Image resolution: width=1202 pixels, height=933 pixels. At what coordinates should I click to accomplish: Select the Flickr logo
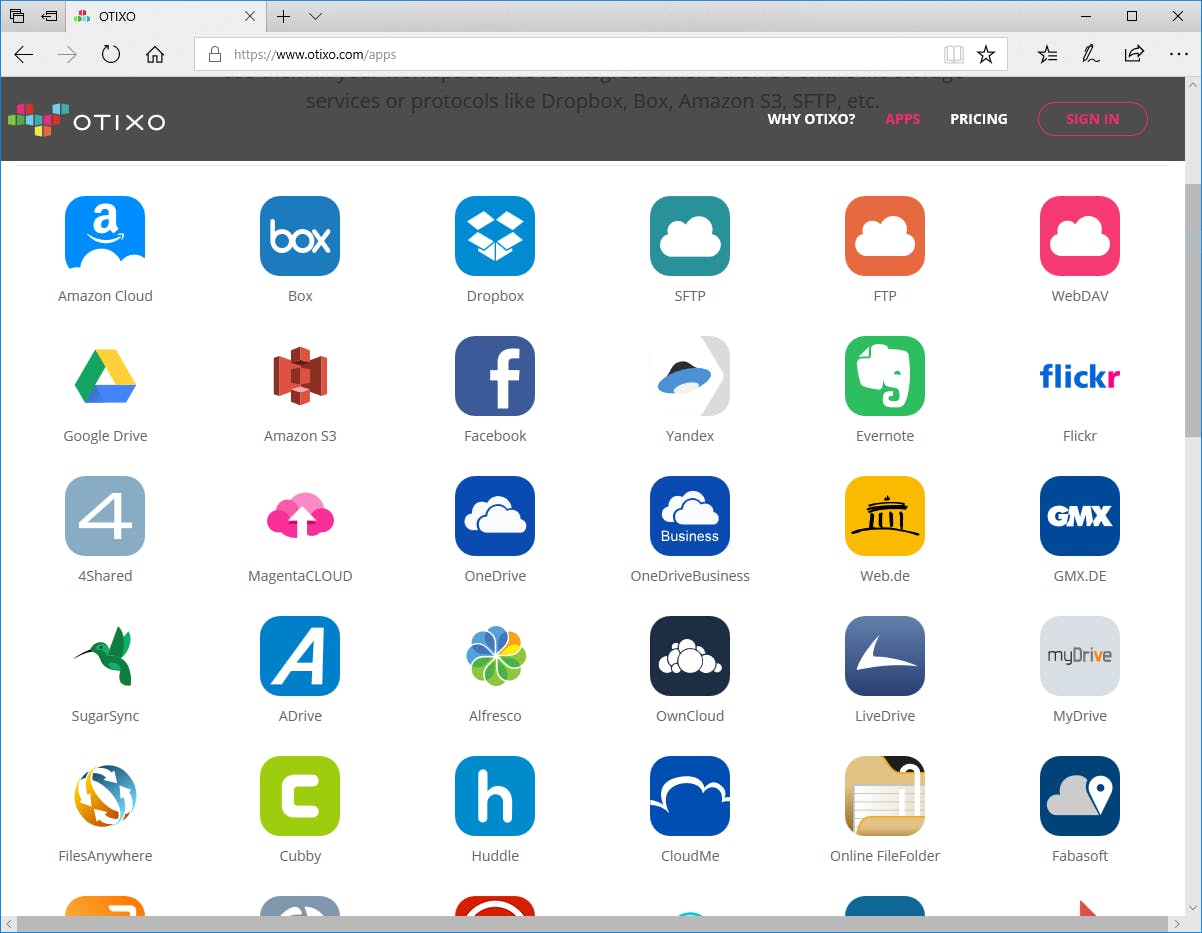click(x=1080, y=376)
